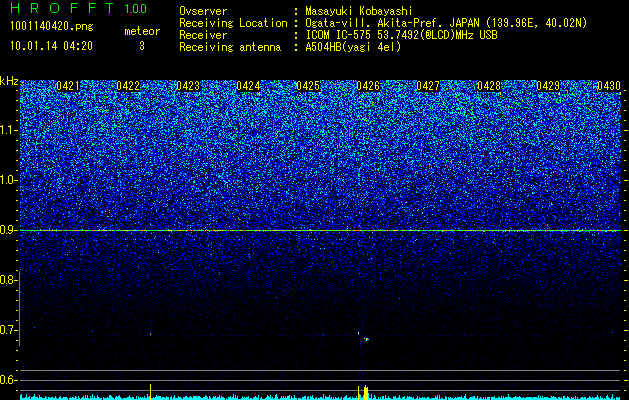The height and width of the screenshot is (400, 629).
Task: Click the 0427 time marker
Action: click(x=428, y=86)
